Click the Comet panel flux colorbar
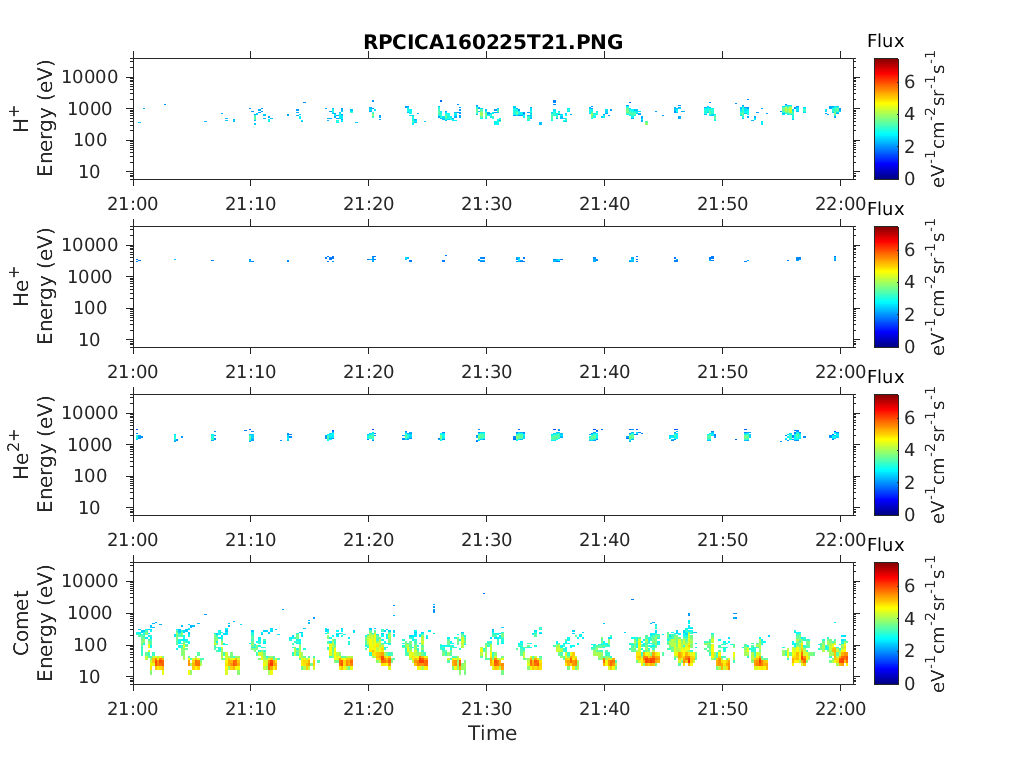 pos(886,623)
